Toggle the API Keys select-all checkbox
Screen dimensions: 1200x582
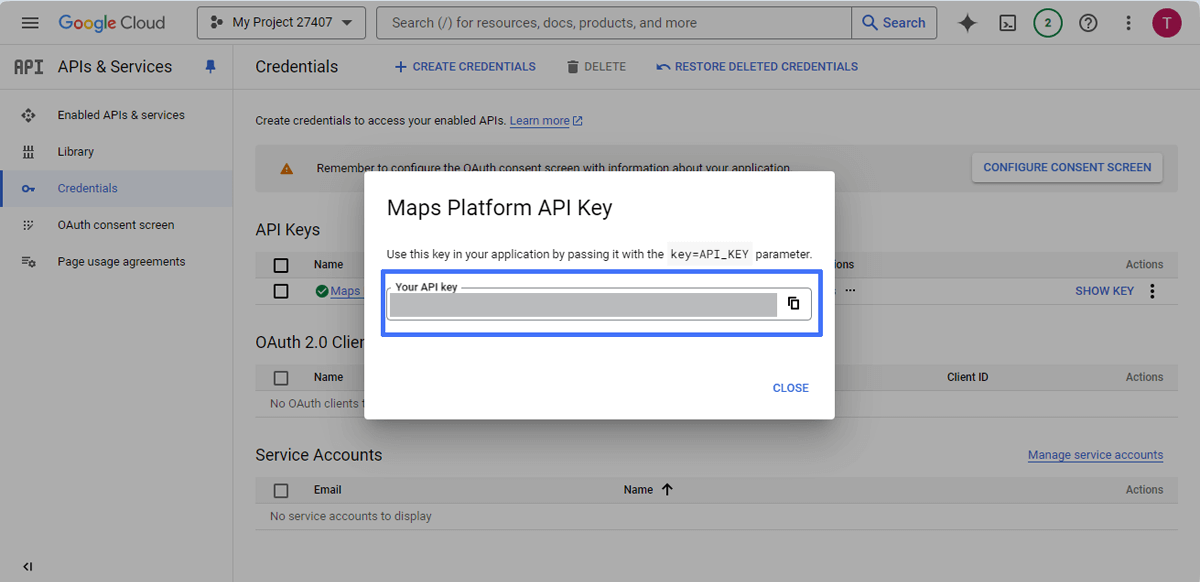pos(281,265)
